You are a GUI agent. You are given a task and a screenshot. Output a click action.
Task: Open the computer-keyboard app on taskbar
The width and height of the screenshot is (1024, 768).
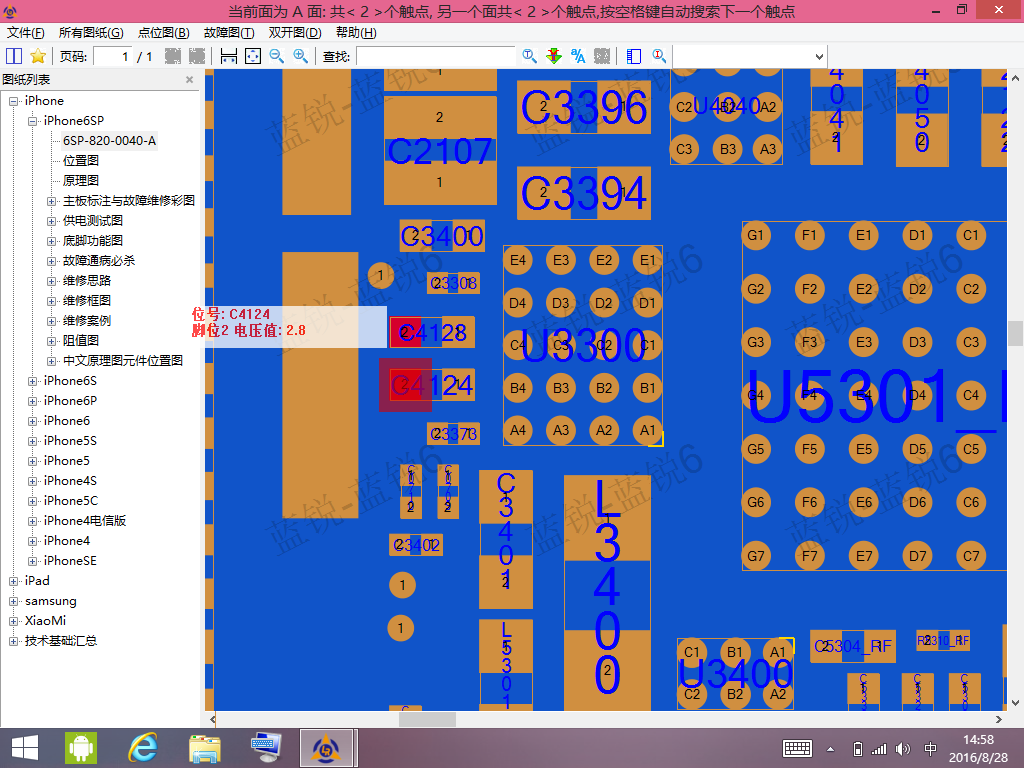[266, 748]
